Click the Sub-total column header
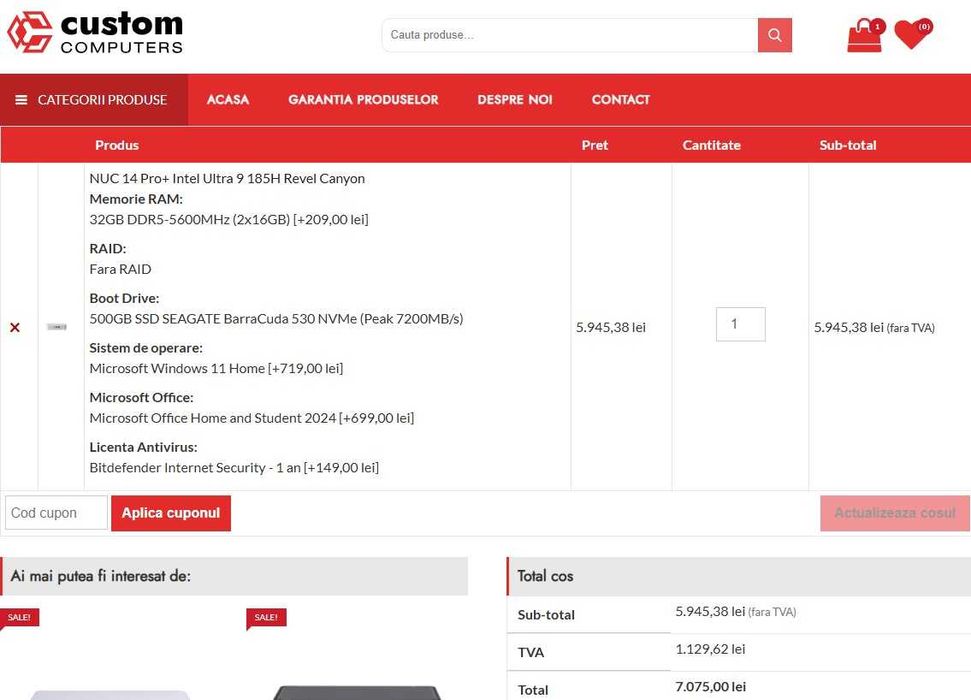 pos(848,146)
